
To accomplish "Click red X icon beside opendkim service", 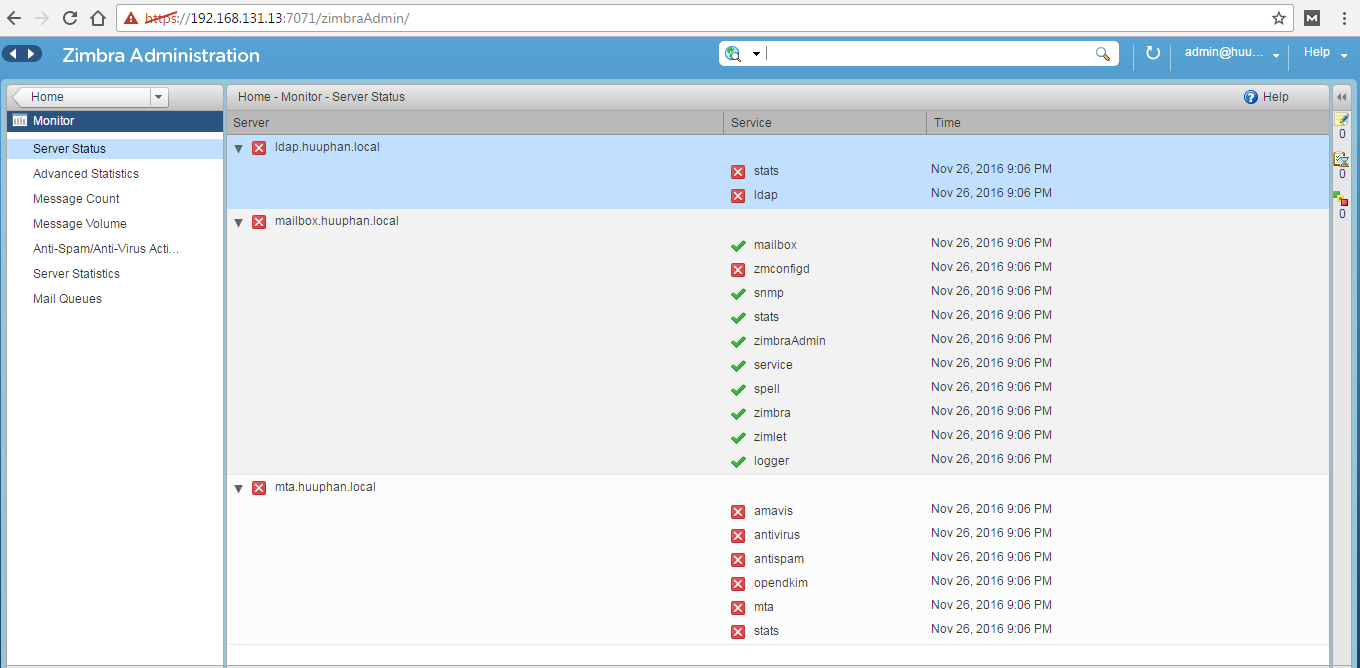I will pos(738,584).
